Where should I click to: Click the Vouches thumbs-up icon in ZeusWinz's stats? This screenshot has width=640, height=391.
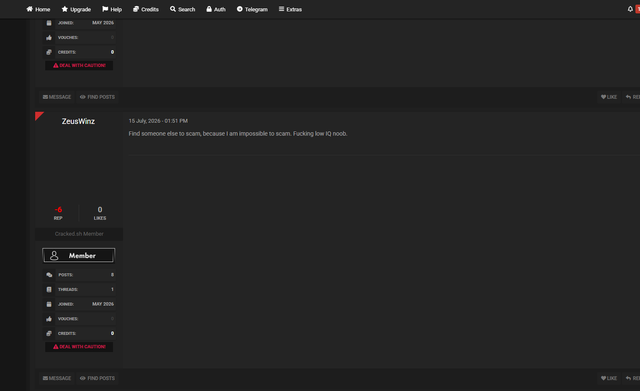49,319
